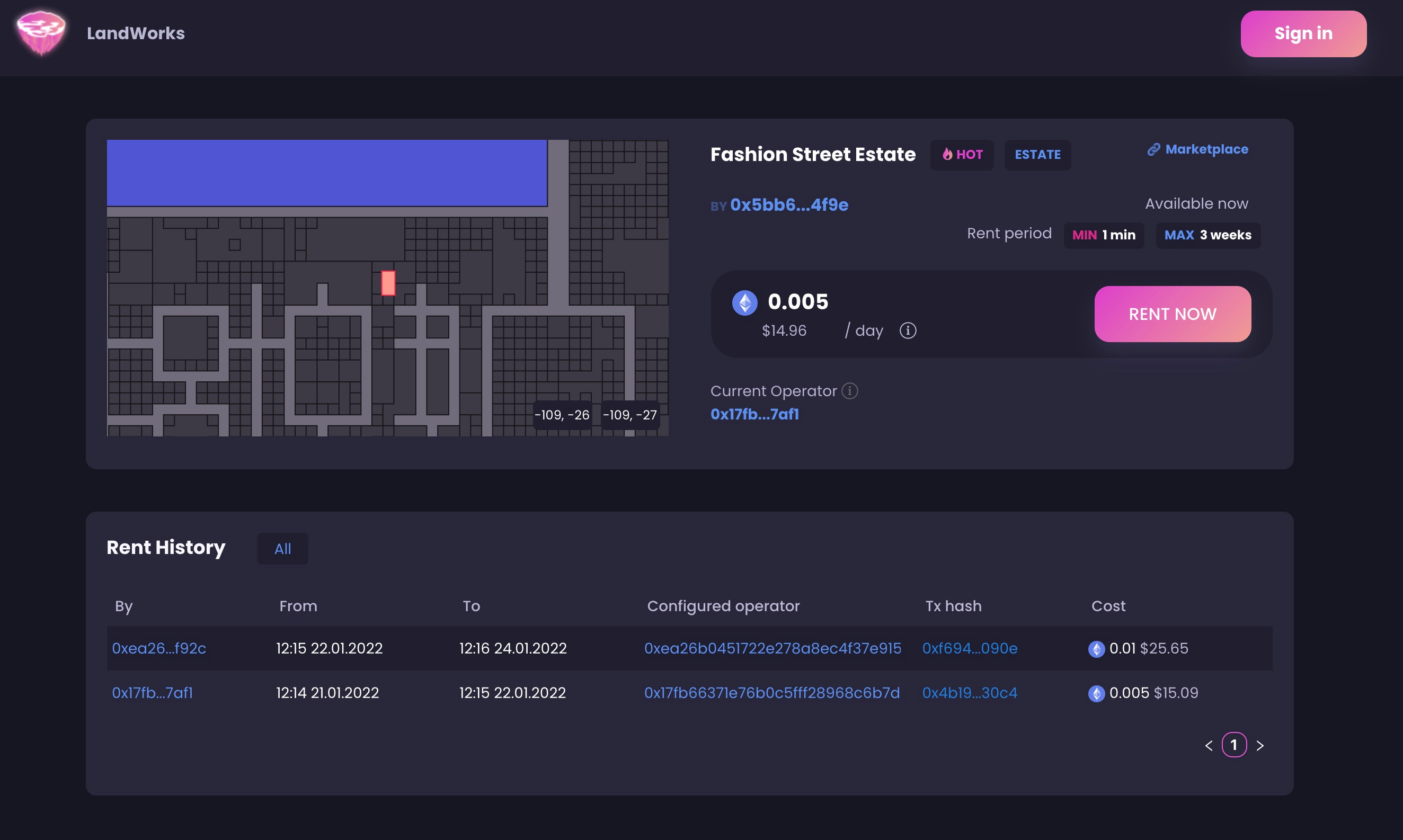
Task: Select the red highlighted parcel on map
Action: click(388, 282)
